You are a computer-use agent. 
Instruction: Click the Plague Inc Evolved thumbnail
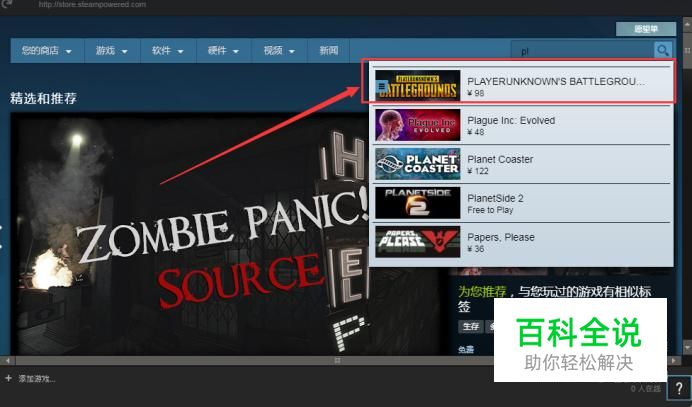point(417,125)
